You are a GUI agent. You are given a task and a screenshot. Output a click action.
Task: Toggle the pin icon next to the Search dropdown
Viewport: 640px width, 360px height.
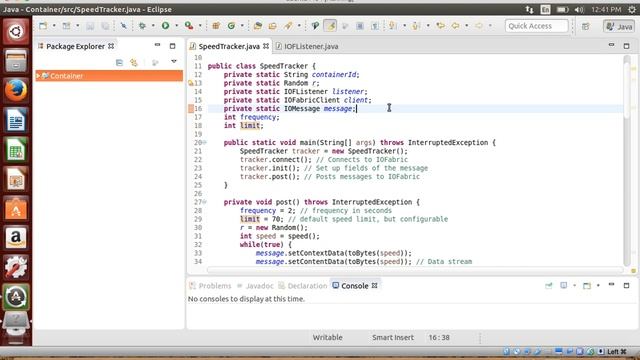pyautogui.click(x=315, y=26)
